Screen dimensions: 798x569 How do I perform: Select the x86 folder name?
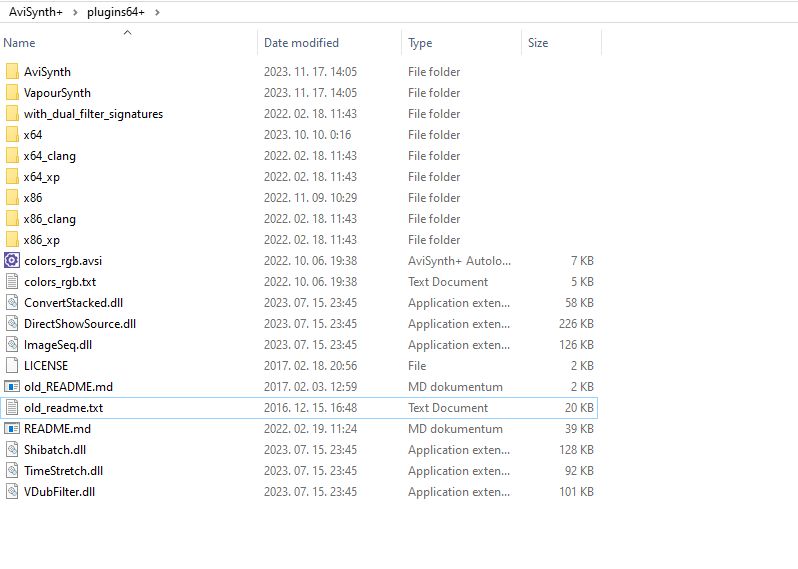[x=33, y=197]
